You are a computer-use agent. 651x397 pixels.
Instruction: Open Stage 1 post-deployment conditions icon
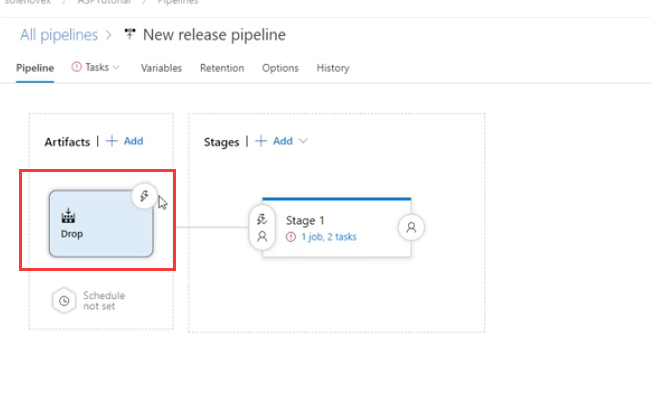point(411,227)
